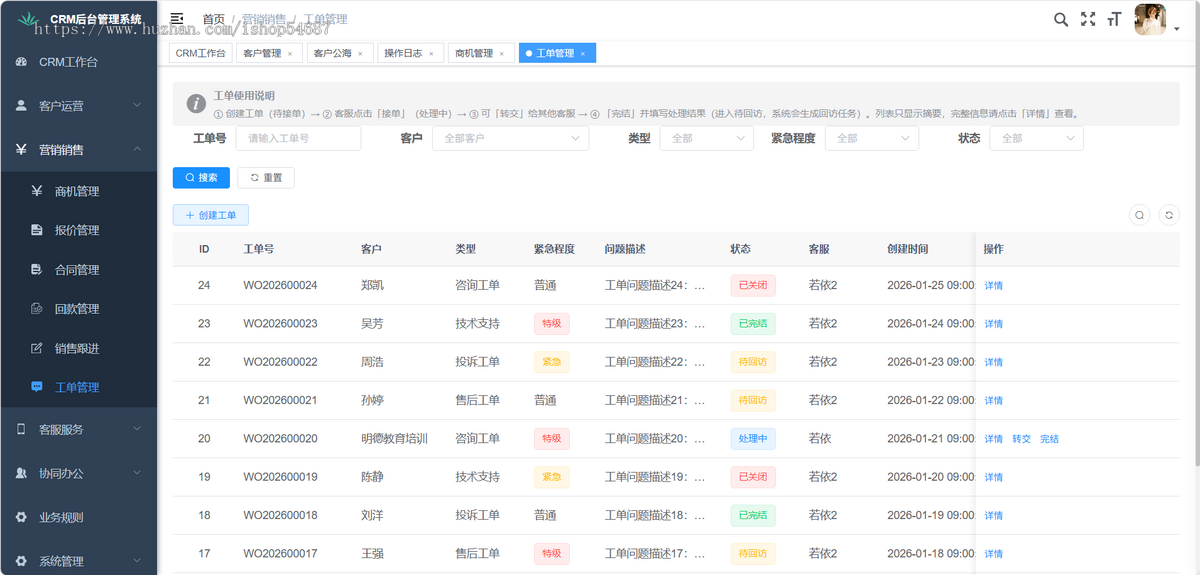Open 详情 for WO202600018
1200x575 pixels.
pyautogui.click(x=994, y=516)
